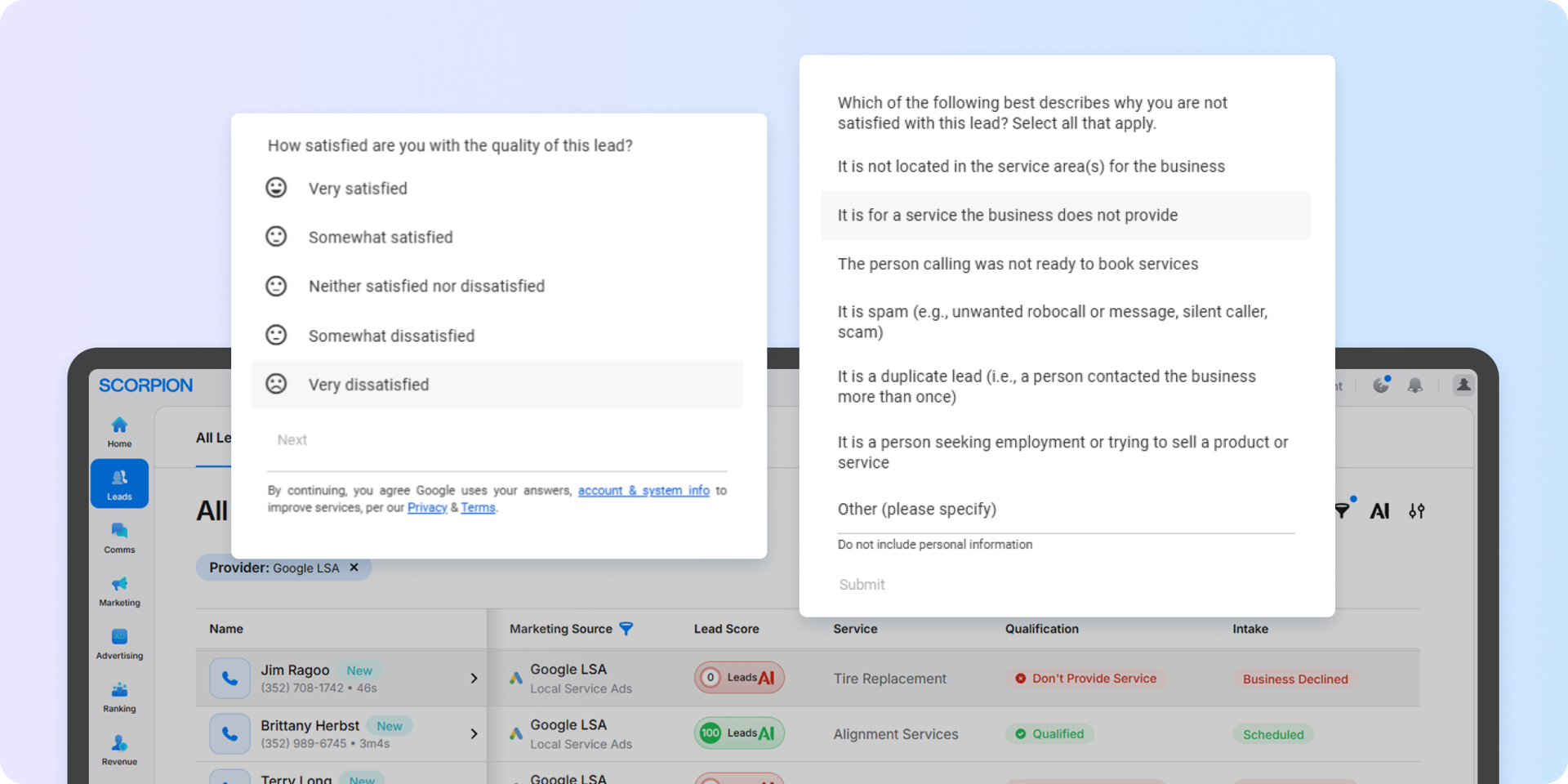
Task: Select the Very satisfied rating
Action: tap(358, 188)
